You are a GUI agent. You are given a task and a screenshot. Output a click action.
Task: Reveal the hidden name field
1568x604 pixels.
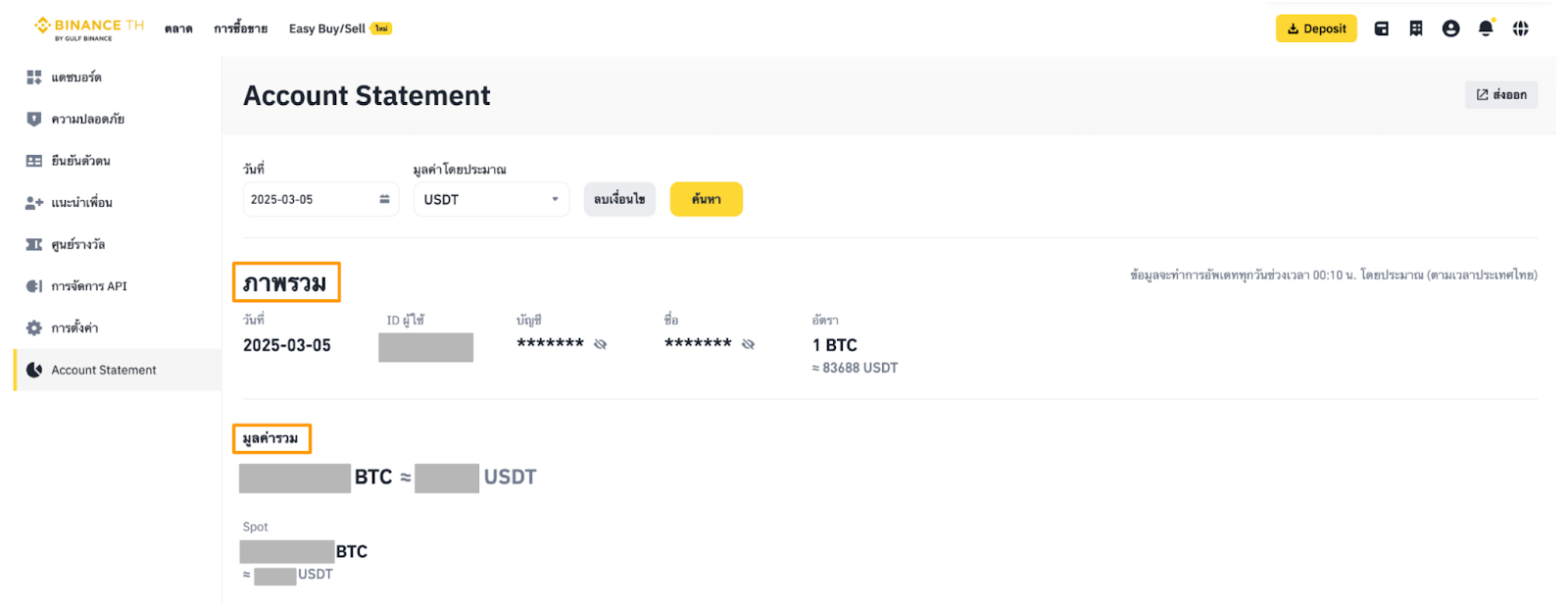click(x=749, y=344)
